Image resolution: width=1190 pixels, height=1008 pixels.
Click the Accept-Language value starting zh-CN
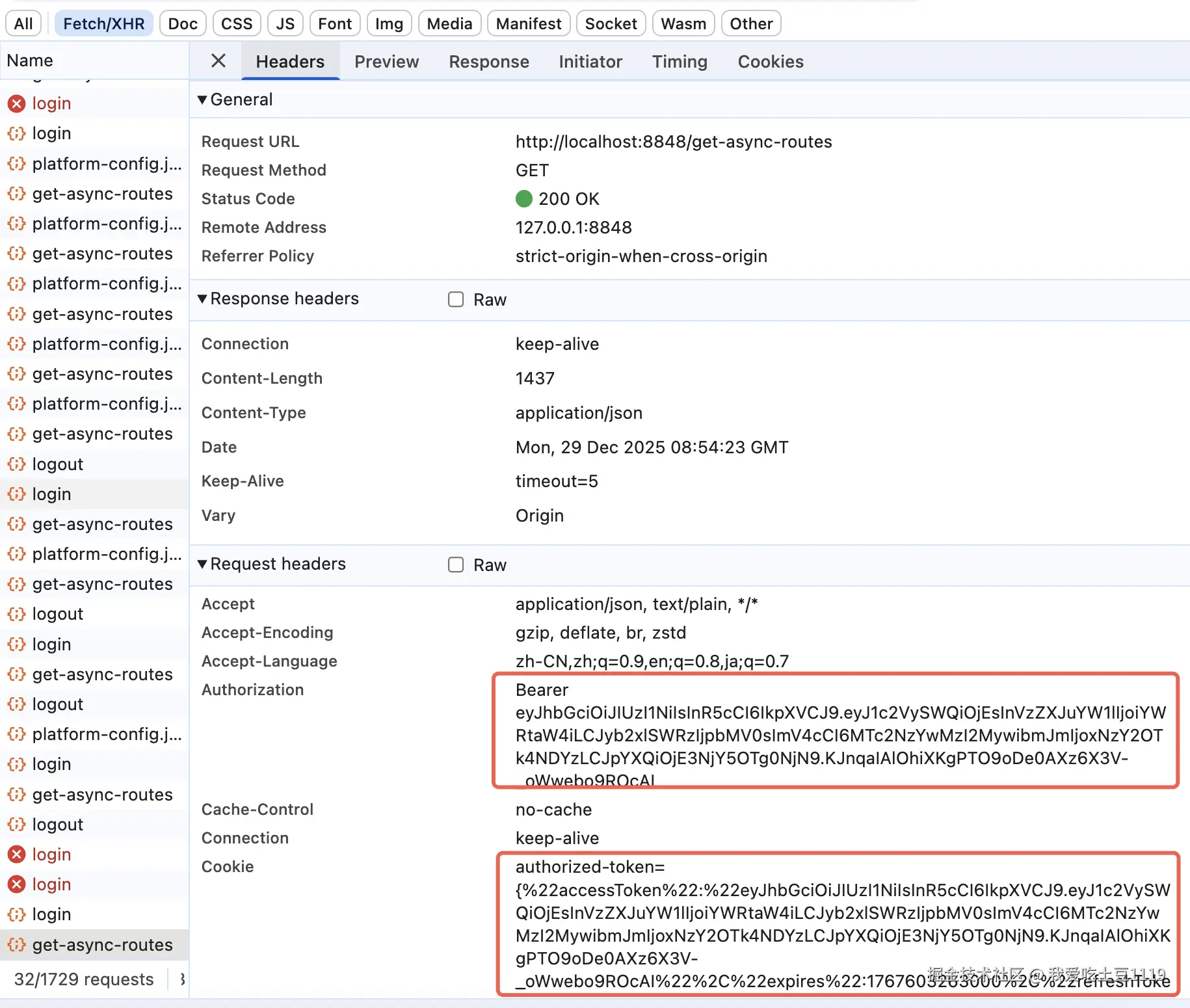click(x=652, y=661)
